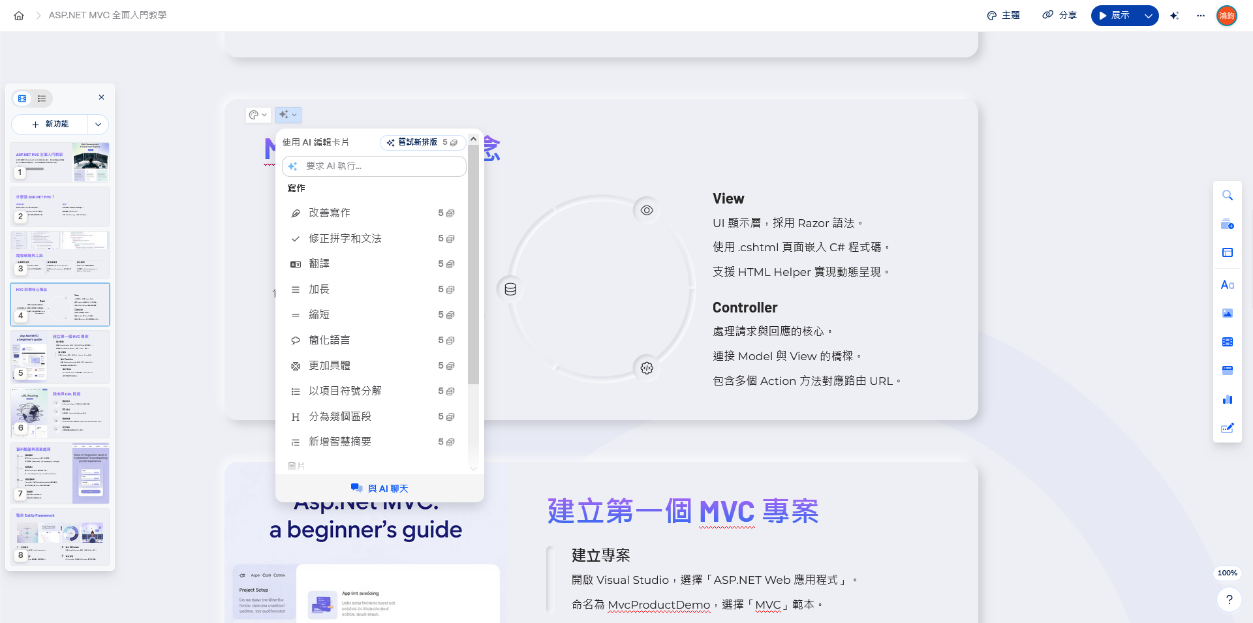This screenshot has height=623, width=1253.
Task: Choose 改善寫作 from AI menu
Action: 373,213
